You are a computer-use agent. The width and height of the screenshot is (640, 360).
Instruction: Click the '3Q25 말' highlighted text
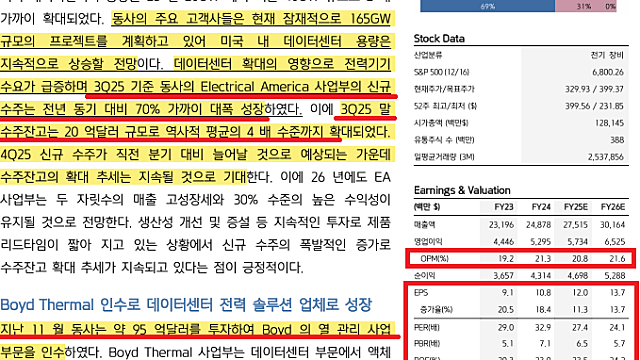click(x=365, y=109)
